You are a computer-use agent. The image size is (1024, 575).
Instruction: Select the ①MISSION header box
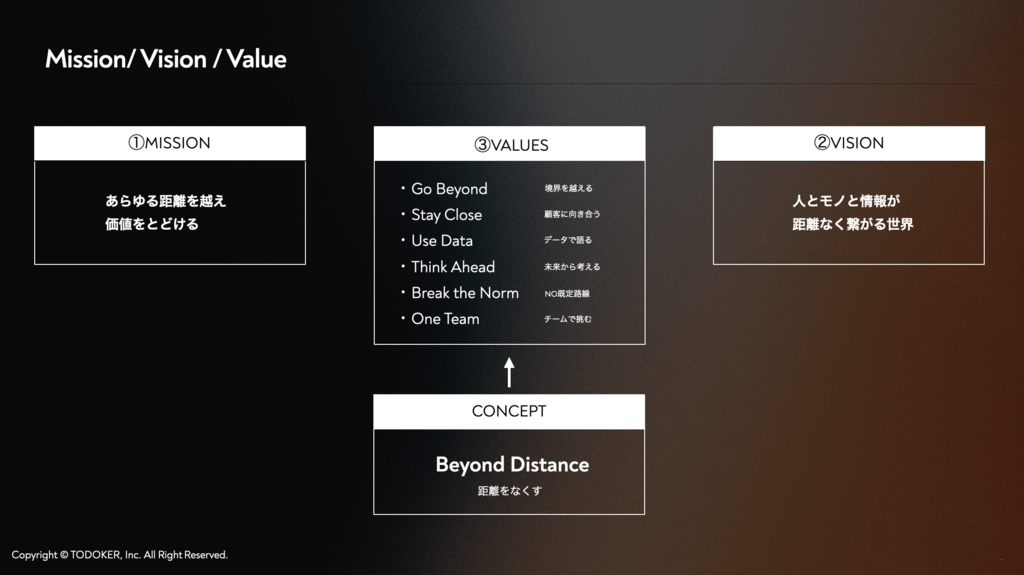pos(170,143)
